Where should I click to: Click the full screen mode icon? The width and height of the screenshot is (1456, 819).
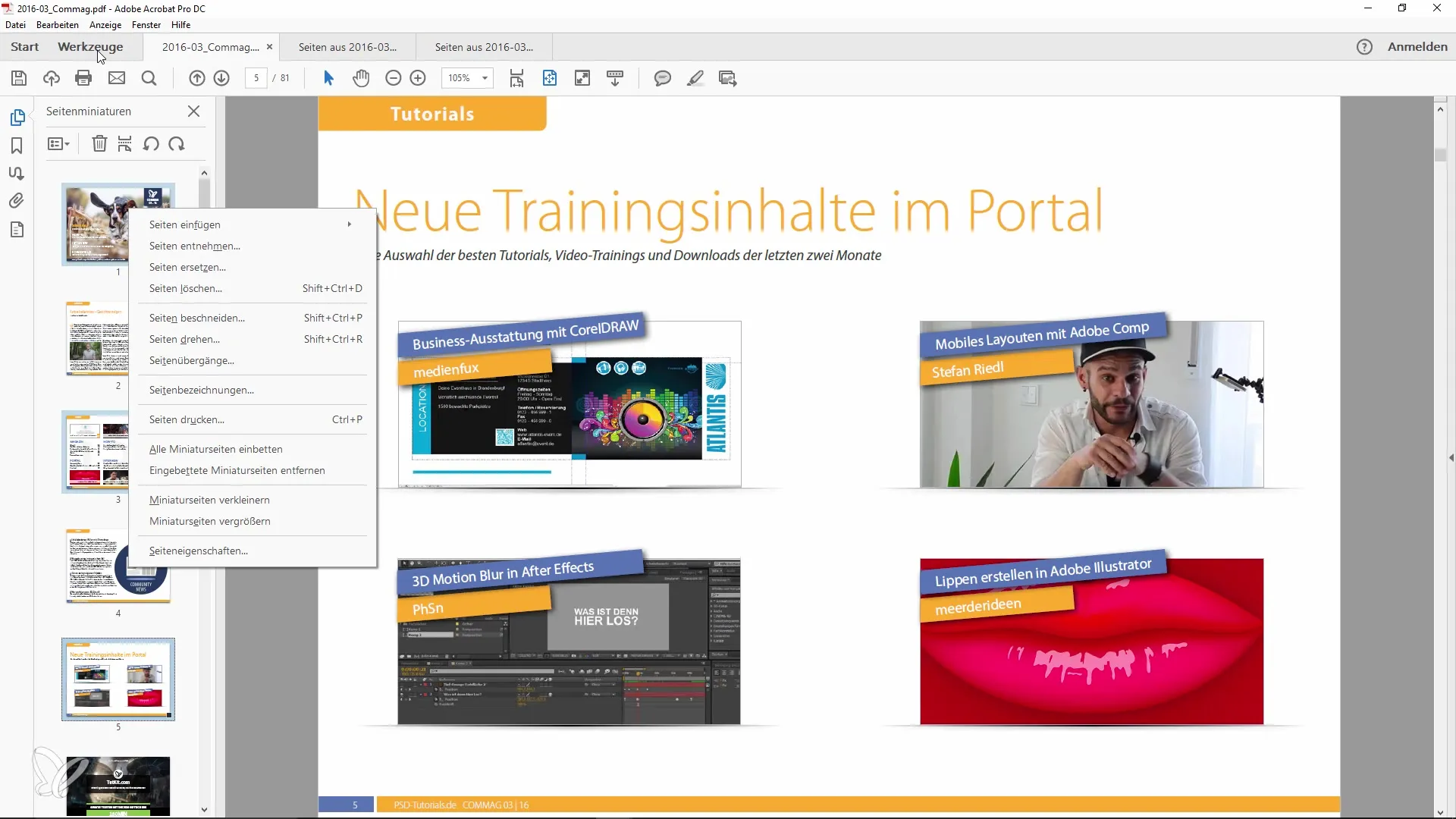582,78
